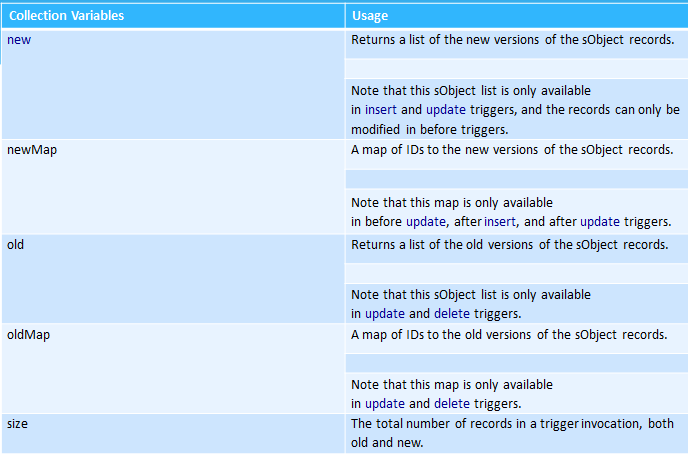Open the 'delete' link in old row note

[452, 314]
